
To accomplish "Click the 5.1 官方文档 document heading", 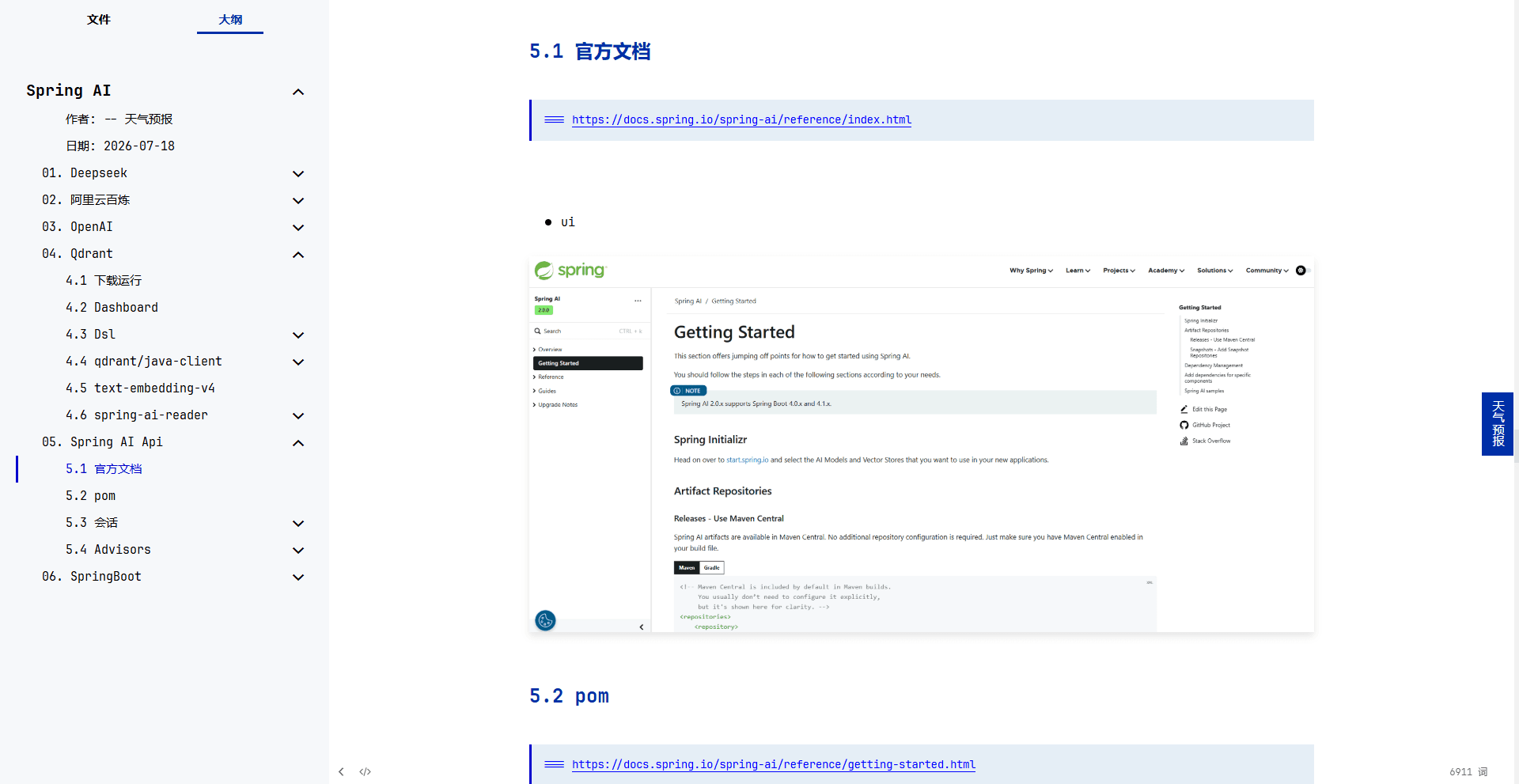I will pos(589,51).
